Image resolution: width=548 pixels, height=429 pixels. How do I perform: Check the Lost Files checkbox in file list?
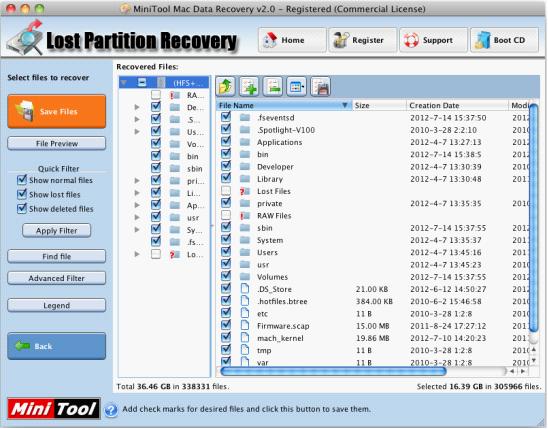[x=226, y=191]
